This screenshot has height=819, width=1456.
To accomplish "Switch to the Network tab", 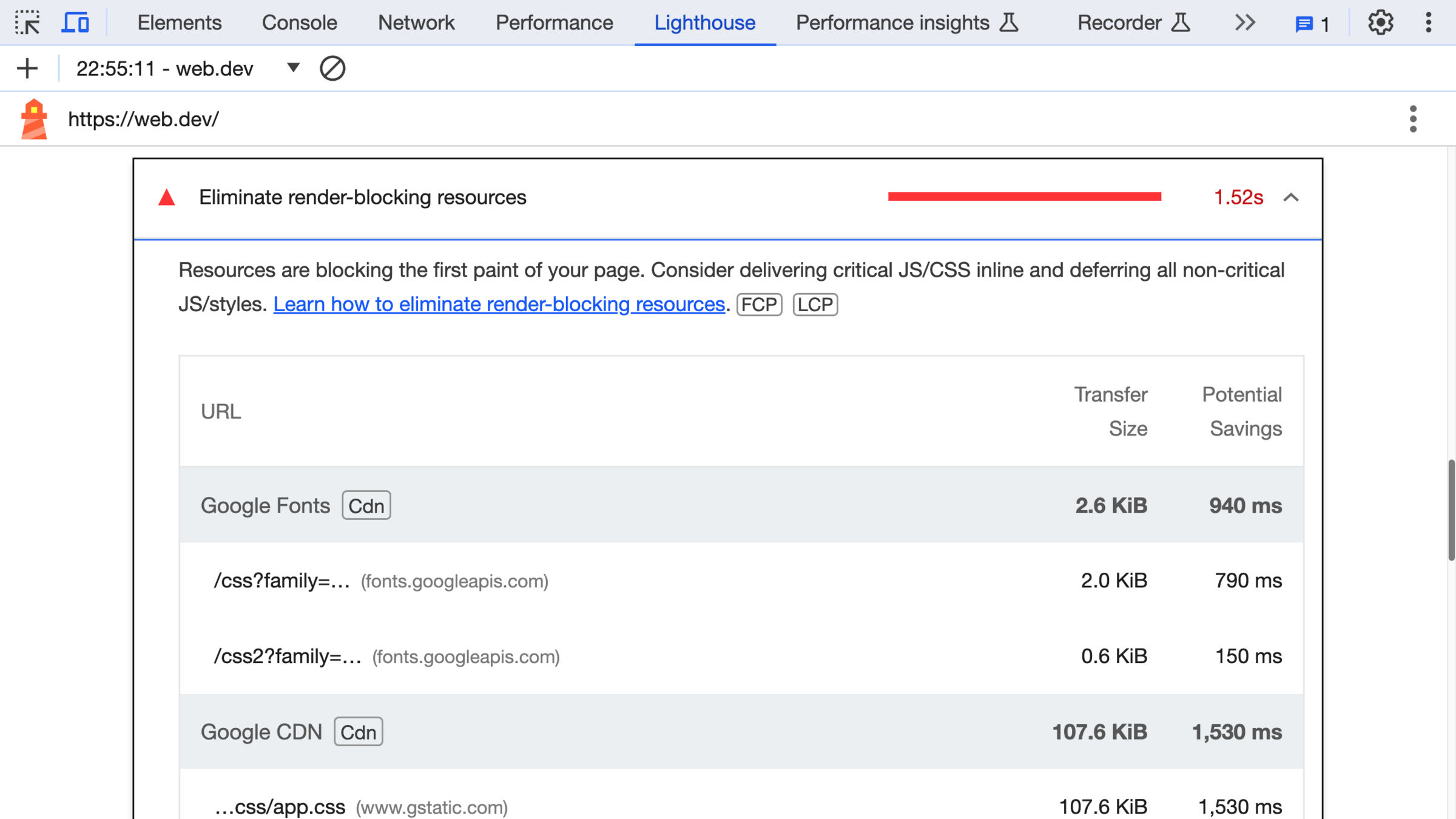I will (416, 23).
